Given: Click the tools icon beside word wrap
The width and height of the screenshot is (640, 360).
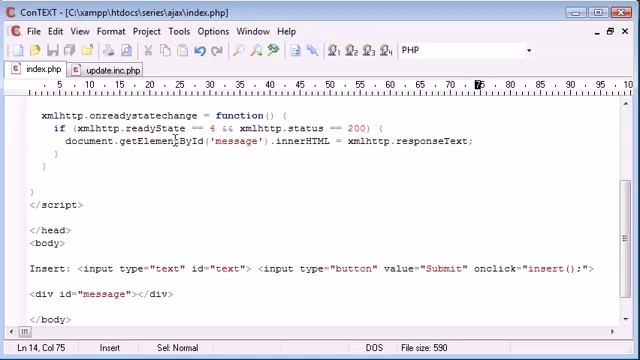Looking at the screenshot, I should (312, 50).
